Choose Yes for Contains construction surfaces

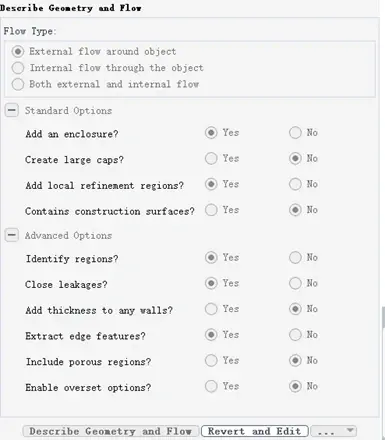211,210
